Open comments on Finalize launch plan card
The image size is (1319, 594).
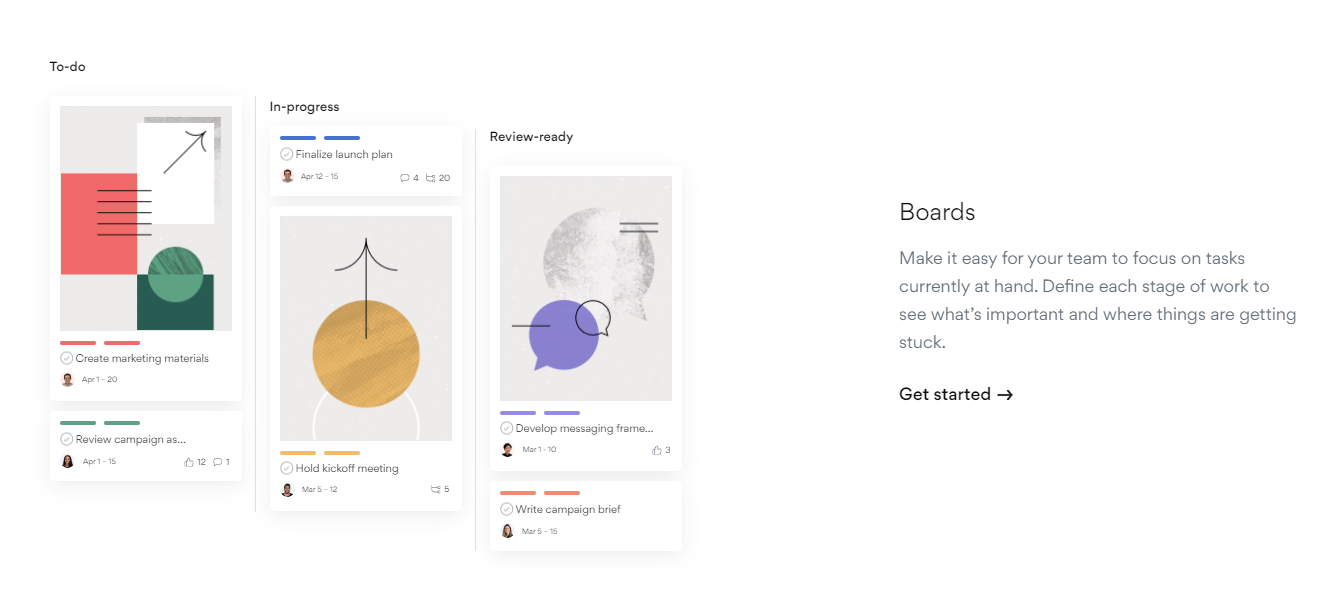(405, 178)
